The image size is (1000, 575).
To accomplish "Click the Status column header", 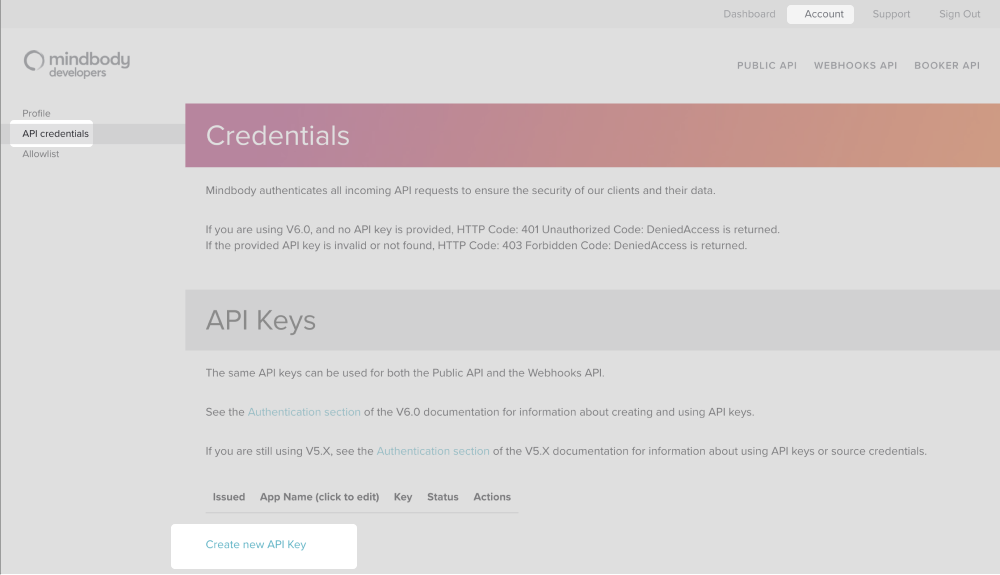I will [x=442, y=497].
